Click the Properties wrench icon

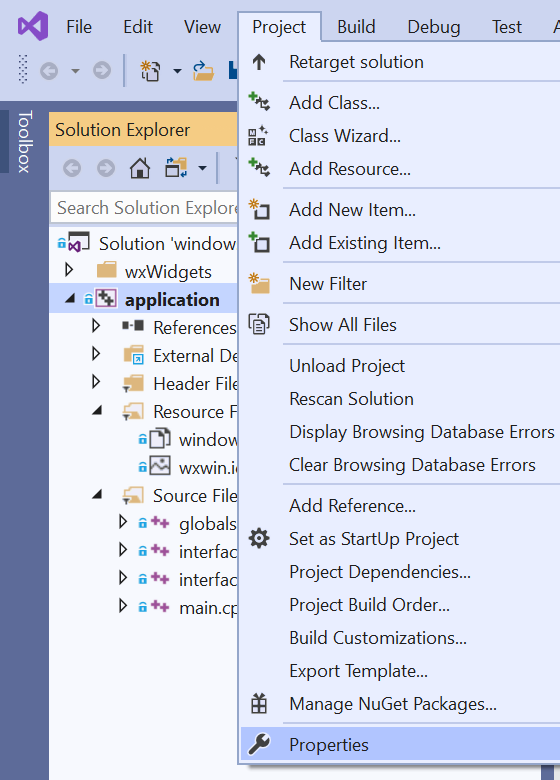tap(259, 744)
